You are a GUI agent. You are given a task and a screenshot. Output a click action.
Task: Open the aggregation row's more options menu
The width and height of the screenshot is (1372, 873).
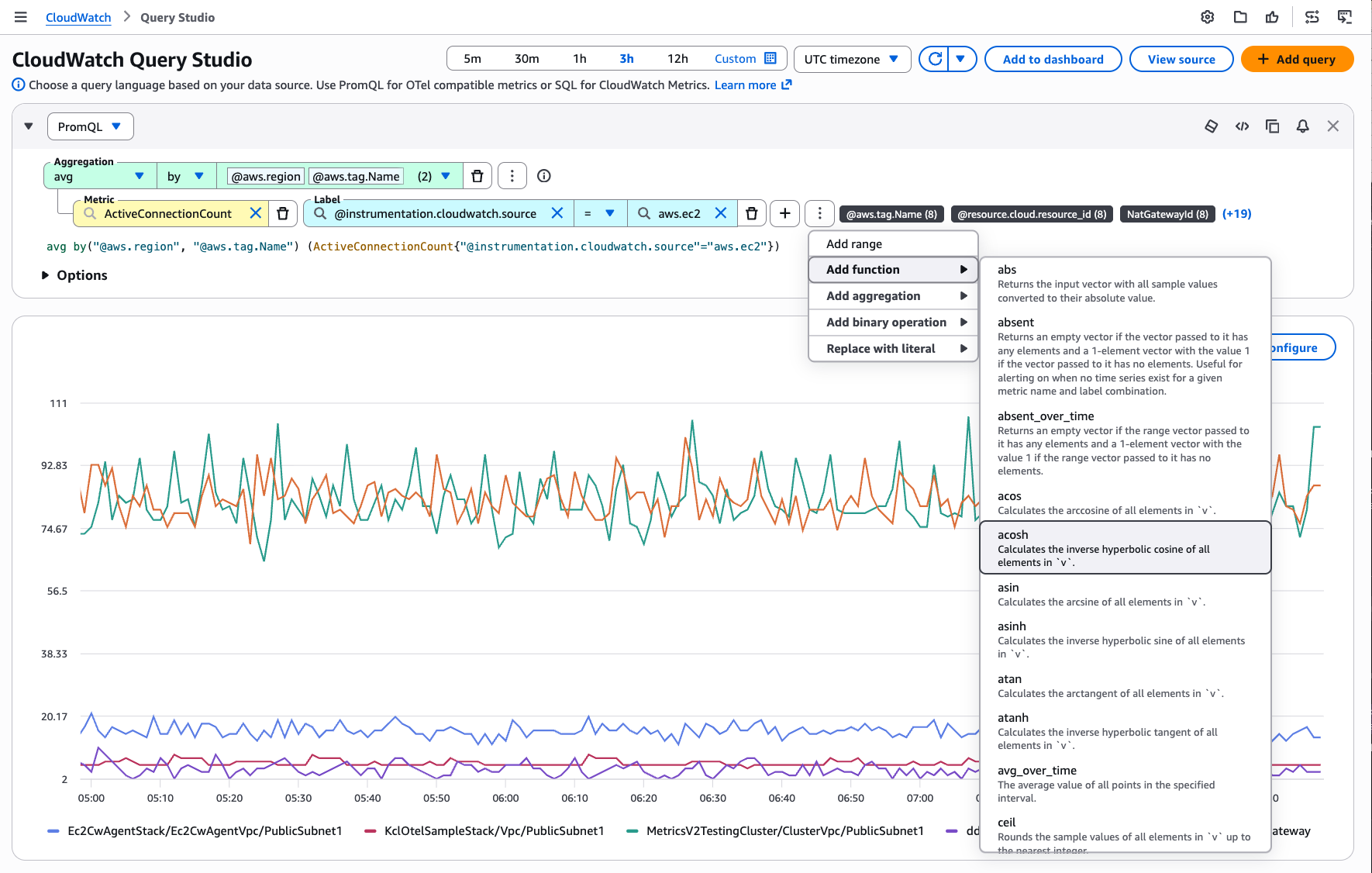click(512, 176)
